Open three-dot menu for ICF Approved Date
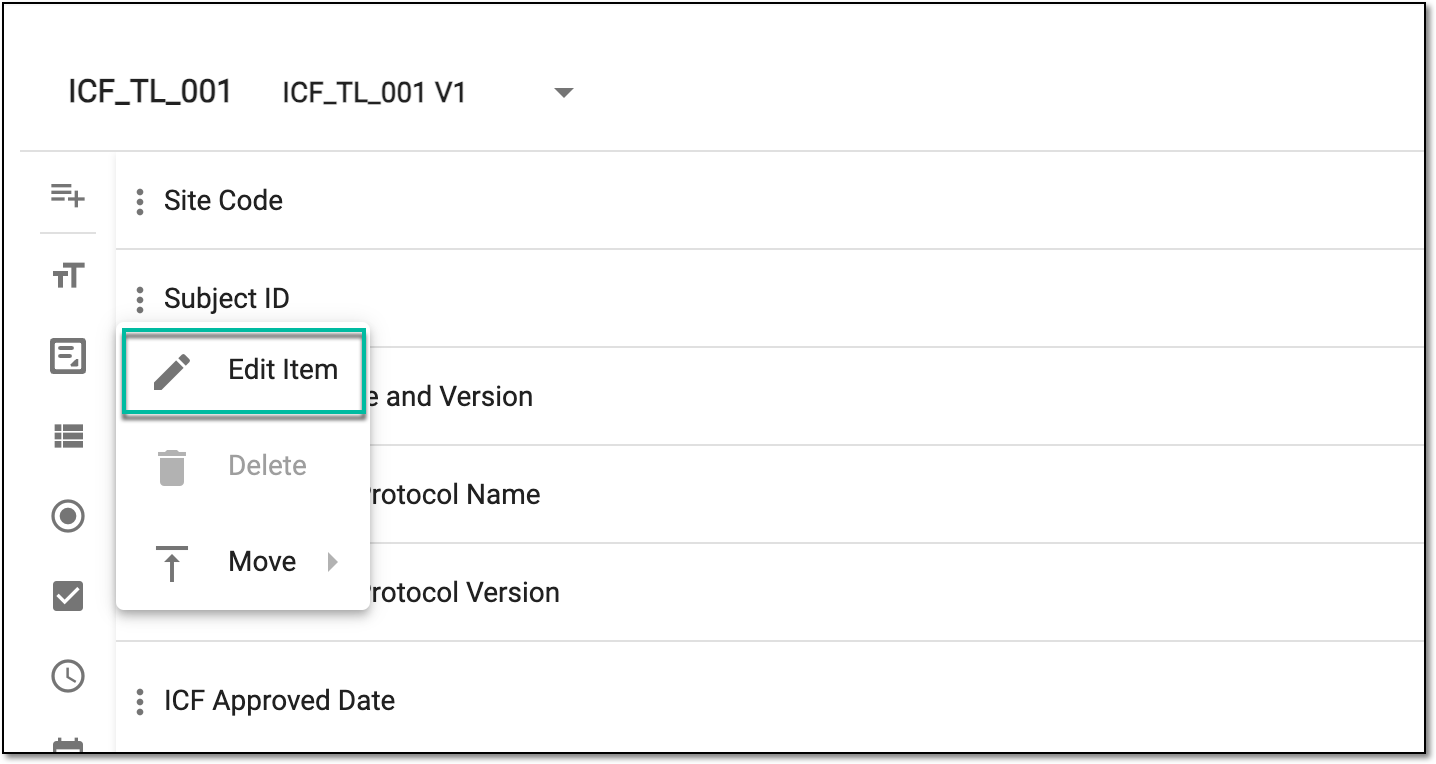1436x764 pixels. 140,701
